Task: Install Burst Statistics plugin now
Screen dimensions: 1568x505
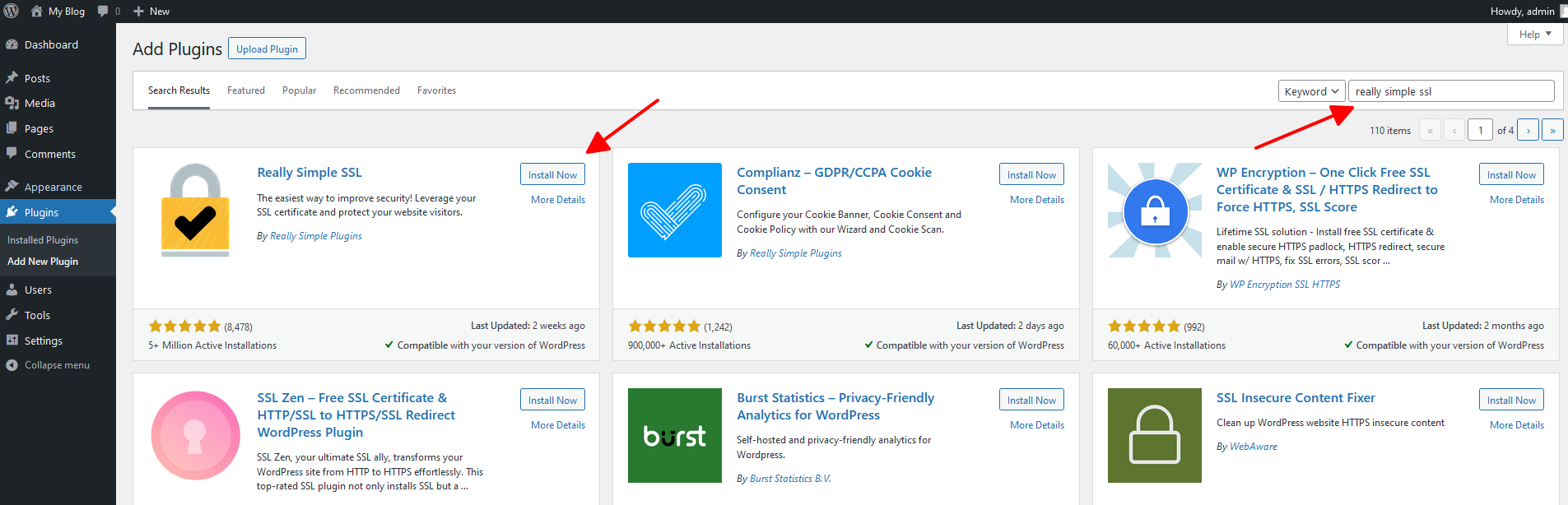Action: [1031, 400]
